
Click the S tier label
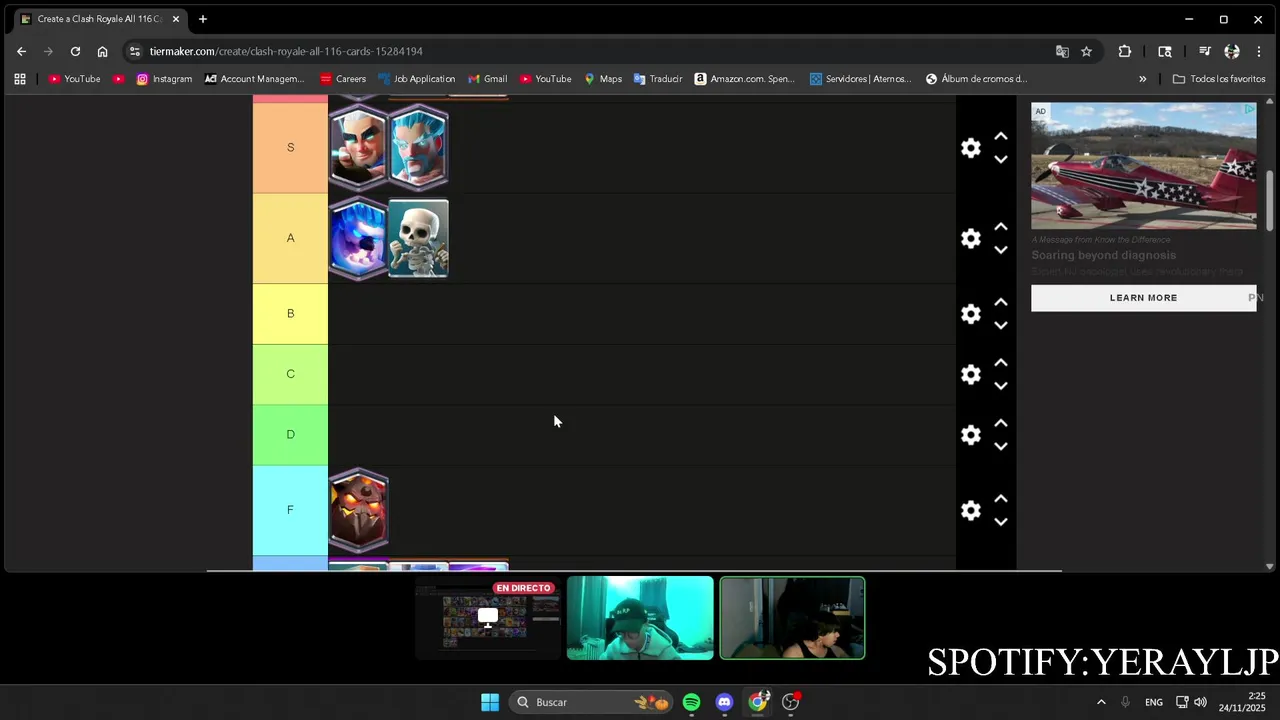point(290,148)
